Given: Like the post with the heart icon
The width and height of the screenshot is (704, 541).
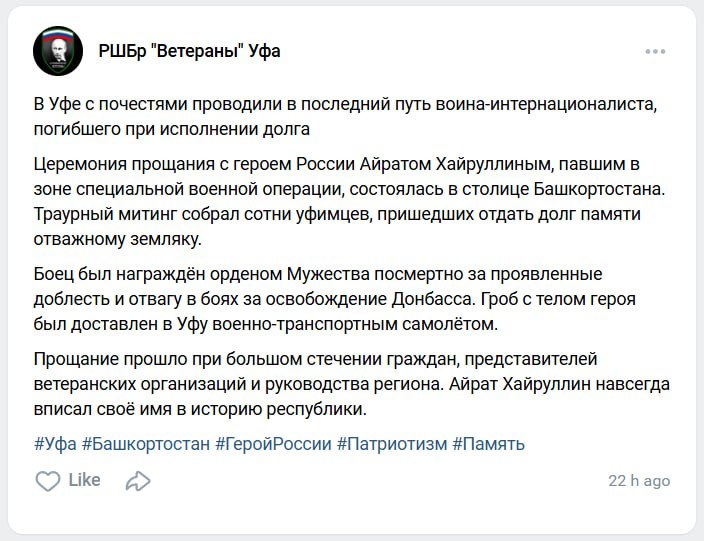Looking at the screenshot, I should (x=47, y=481).
